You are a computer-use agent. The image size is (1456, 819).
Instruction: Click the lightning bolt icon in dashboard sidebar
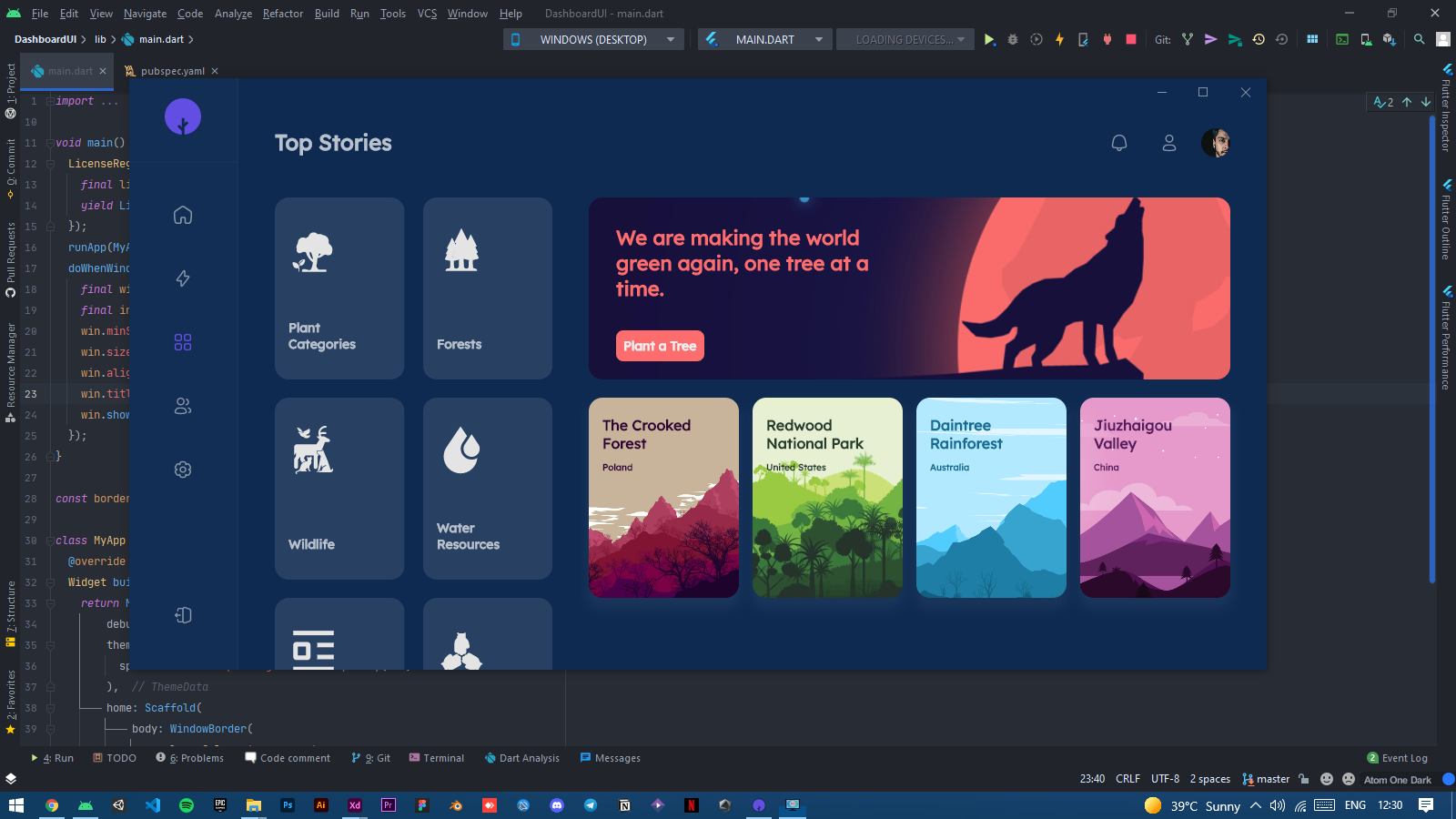click(x=183, y=278)
